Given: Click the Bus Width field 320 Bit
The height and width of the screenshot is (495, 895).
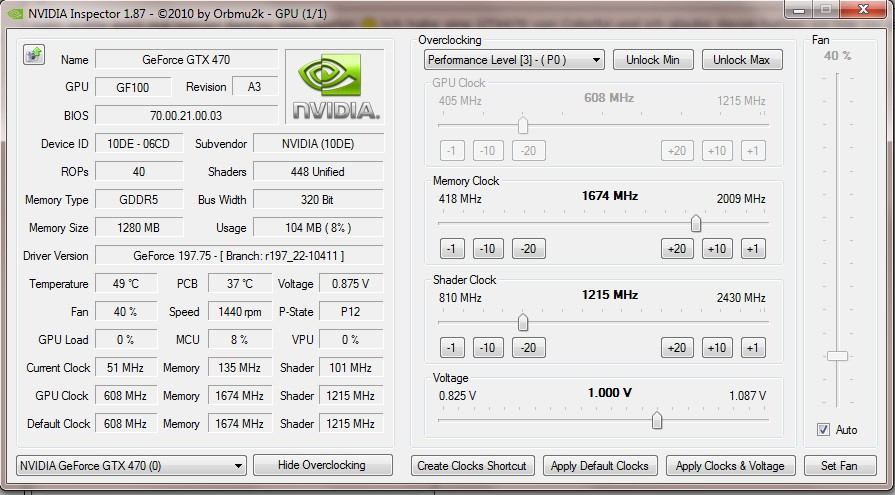Looking at the screenshot, I should (x=318, y=200).
